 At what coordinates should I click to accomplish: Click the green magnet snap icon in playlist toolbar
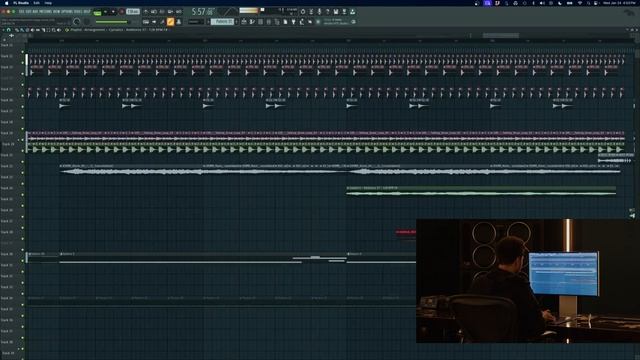(8, 30)
